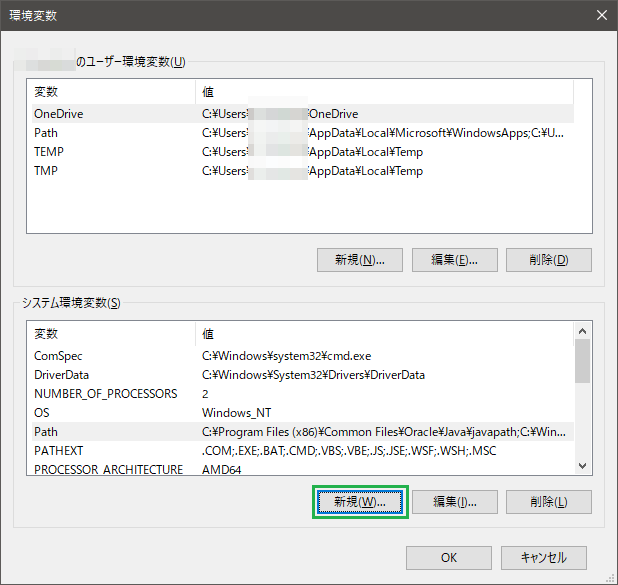Click 削除(D) button for user variables
Image resolution: width=618 pixels, height=585 pixels.
pyautogui.click(x=549, y=260)
